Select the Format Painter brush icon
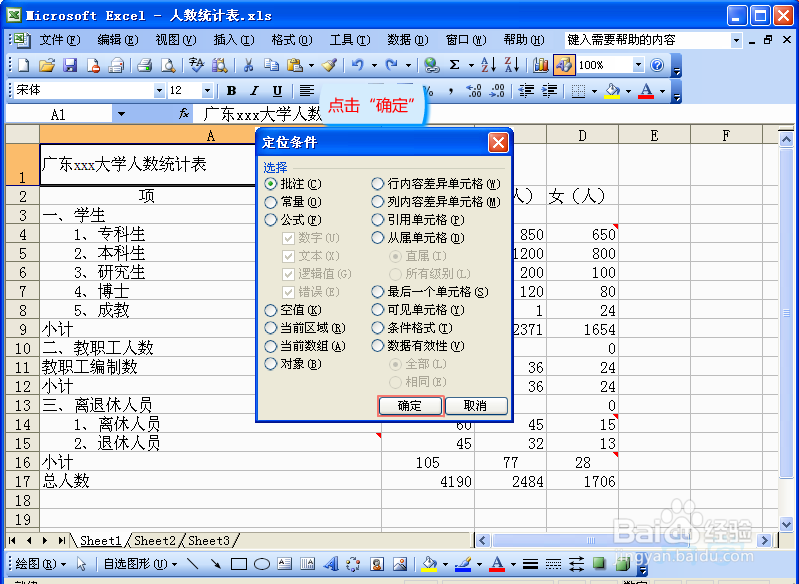This screenshot has height=584, width=799. (x=330, y=65)
